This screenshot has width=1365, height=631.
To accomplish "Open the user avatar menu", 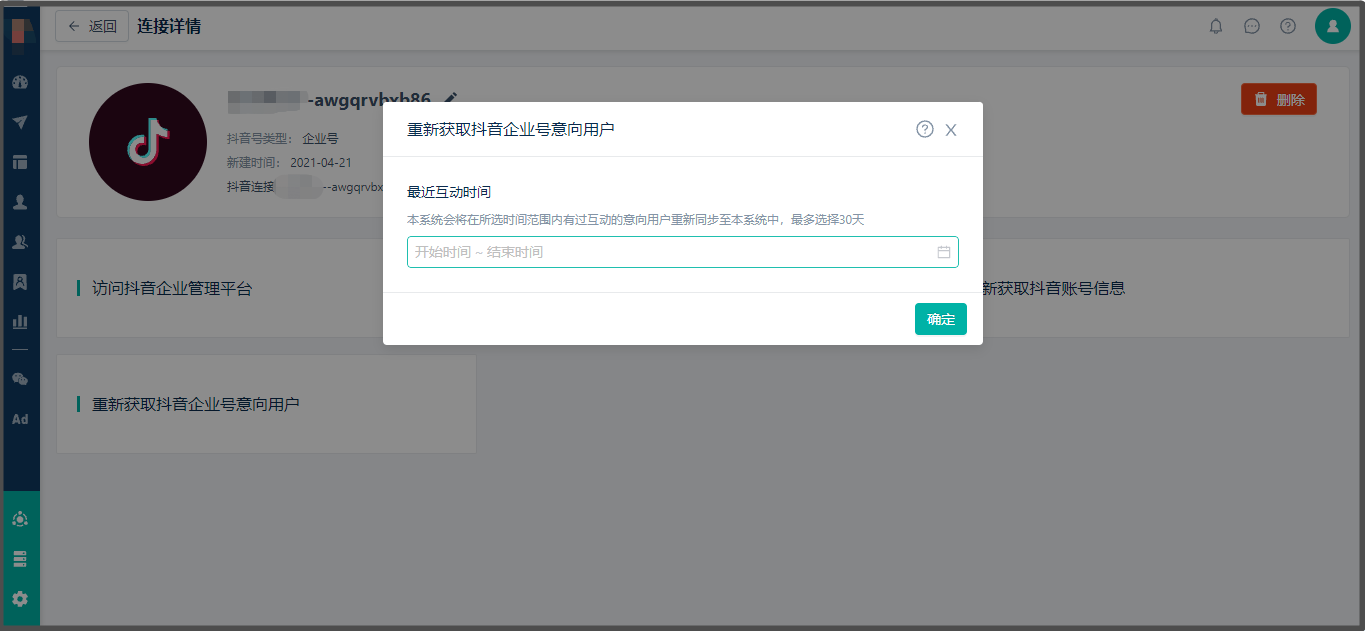I will click(x=1333, y=26).
